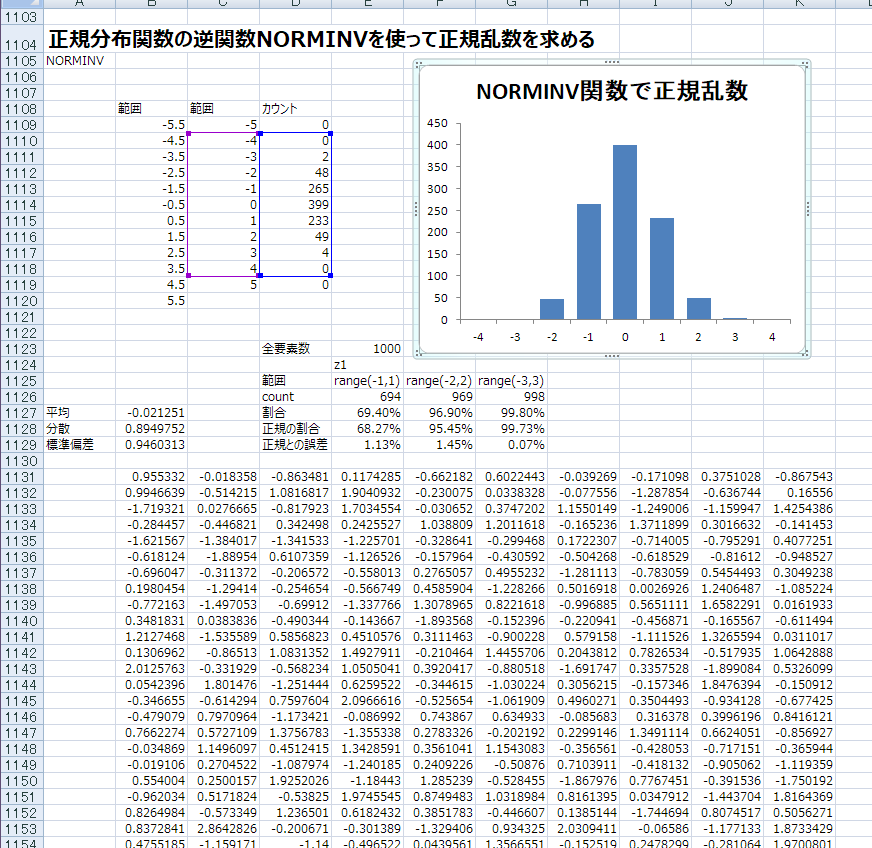Click the 全要素数 label cell
Viewport: 872px width, 848px height.
click(x=295, y=349)
